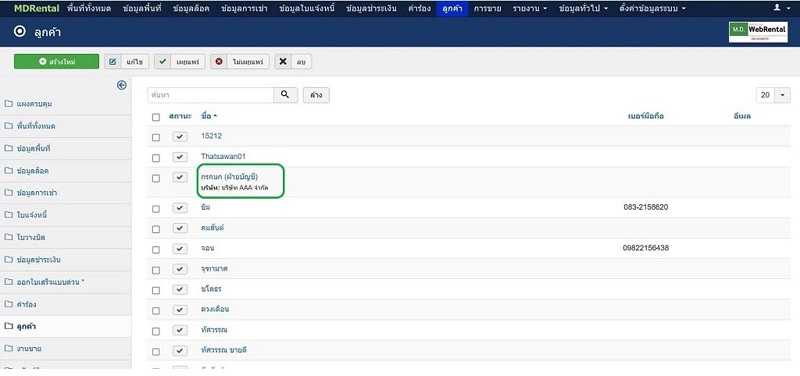Viewport: 800px width, 376px height.
Task: Click the ค้นหา search input field
Action: pyautogui.click(x=211, y=95)
